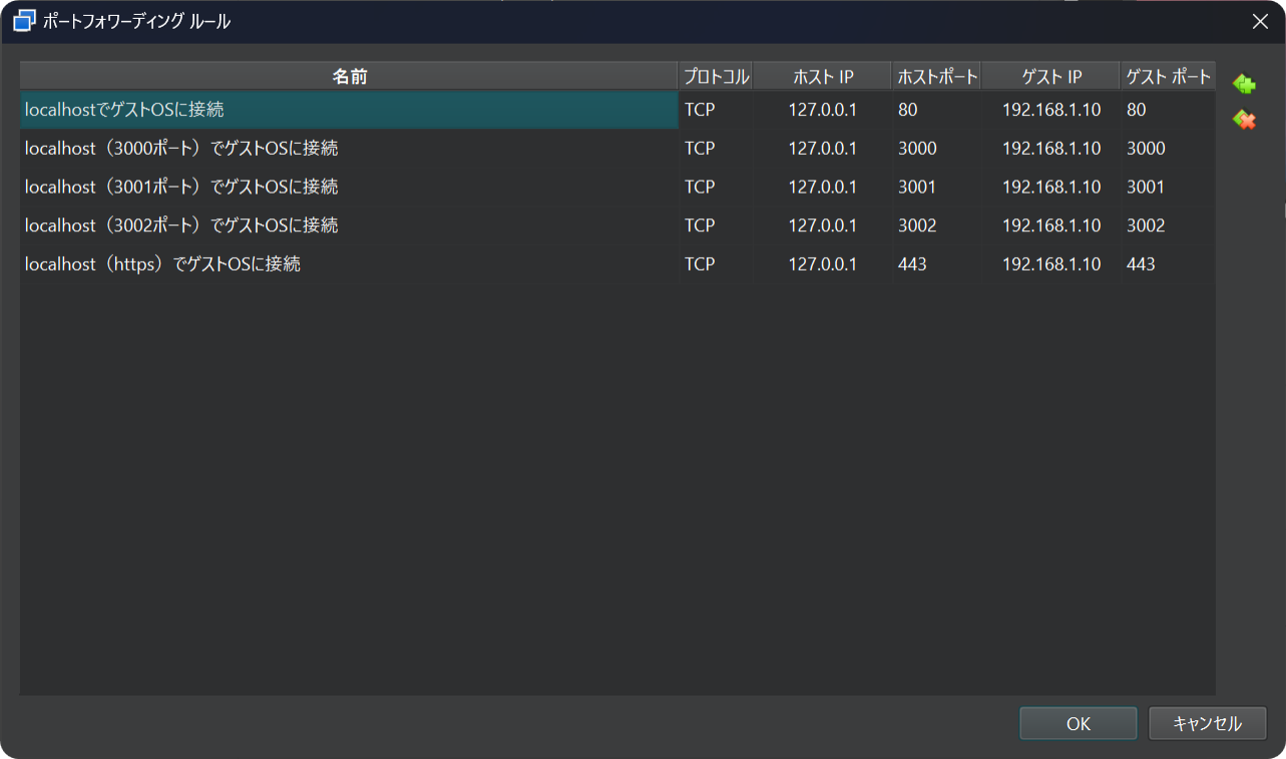Click the VirtualBox icon in title bar
1286x759 pixels.
24,21
